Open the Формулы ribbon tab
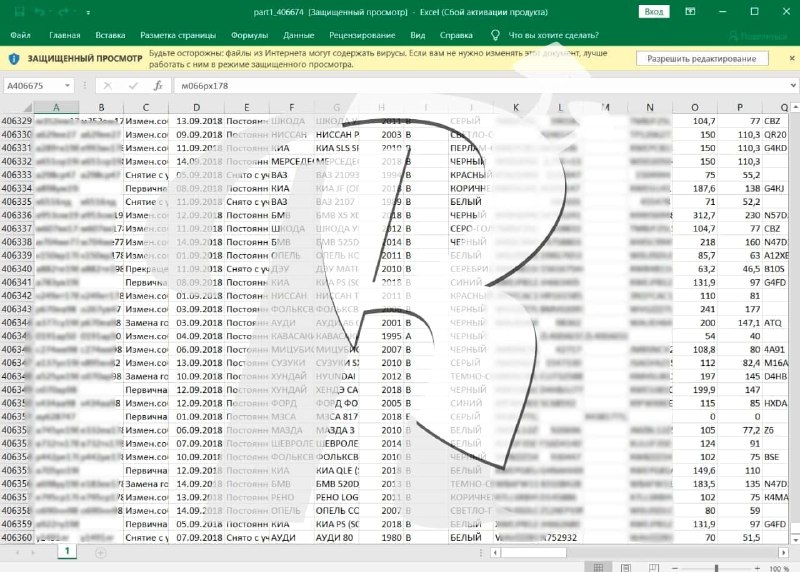 point(249,35)
